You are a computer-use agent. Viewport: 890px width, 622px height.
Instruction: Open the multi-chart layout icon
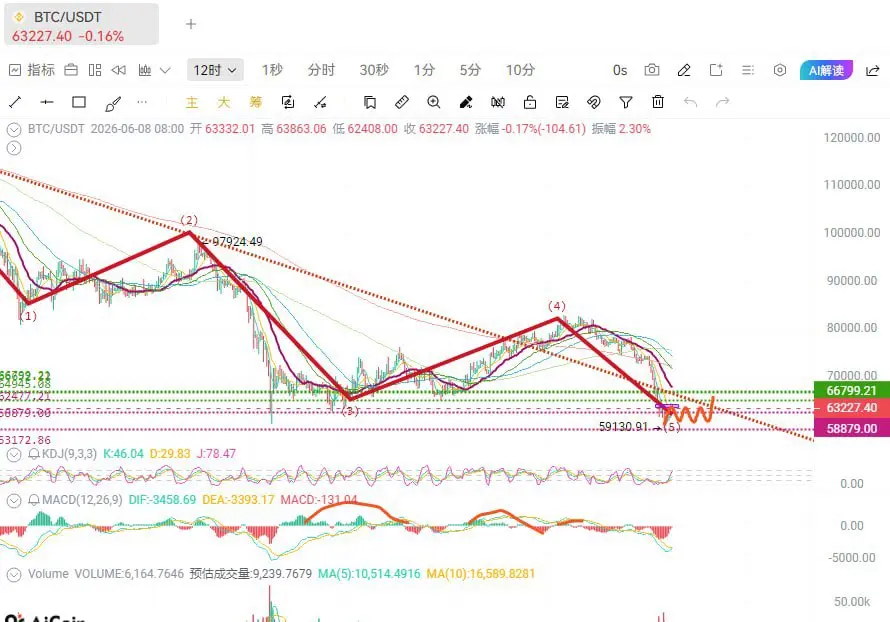(95, 70)
